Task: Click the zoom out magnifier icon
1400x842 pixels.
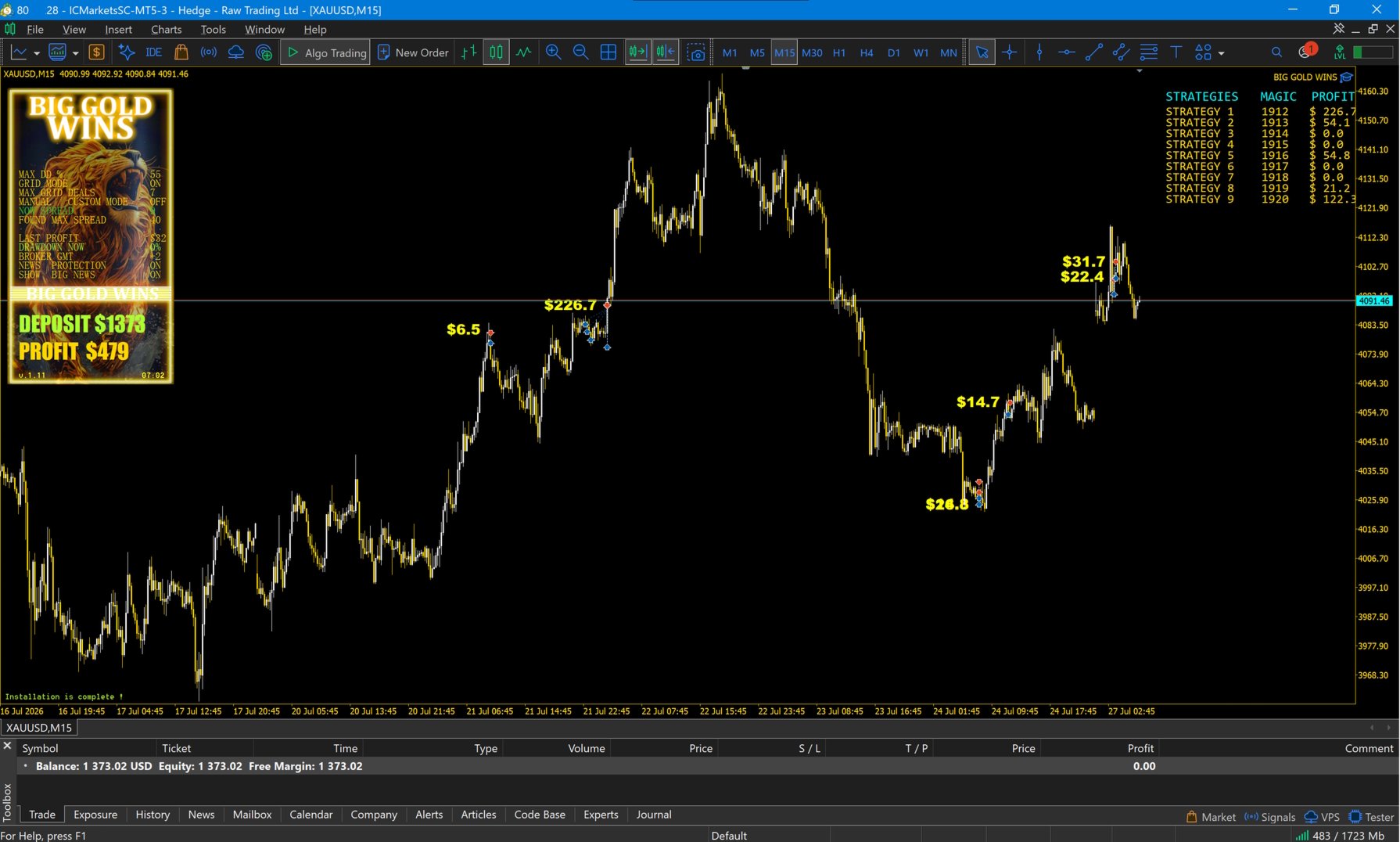Action: coord(580,52)
